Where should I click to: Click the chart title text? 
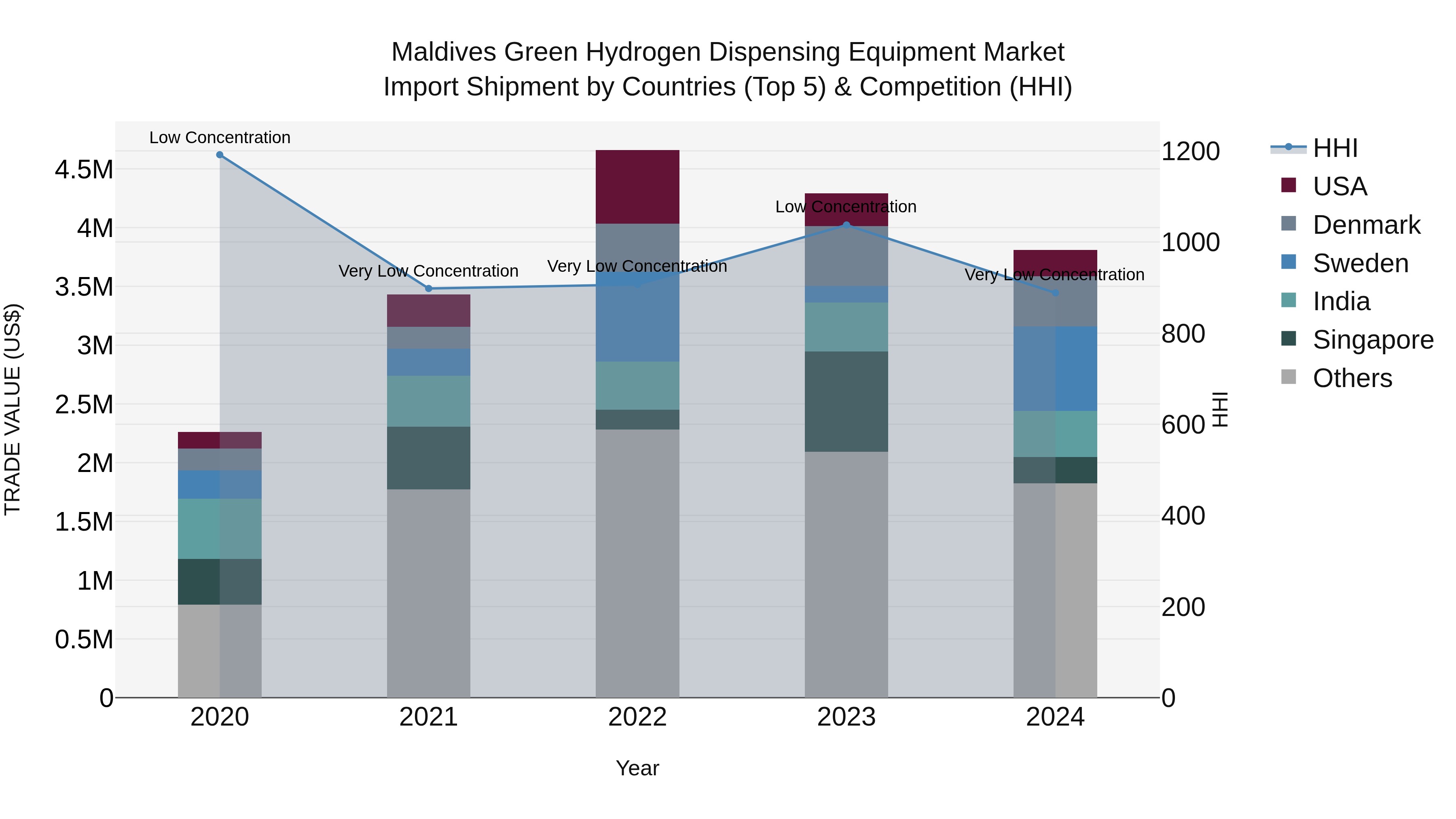tap(728, 69)
